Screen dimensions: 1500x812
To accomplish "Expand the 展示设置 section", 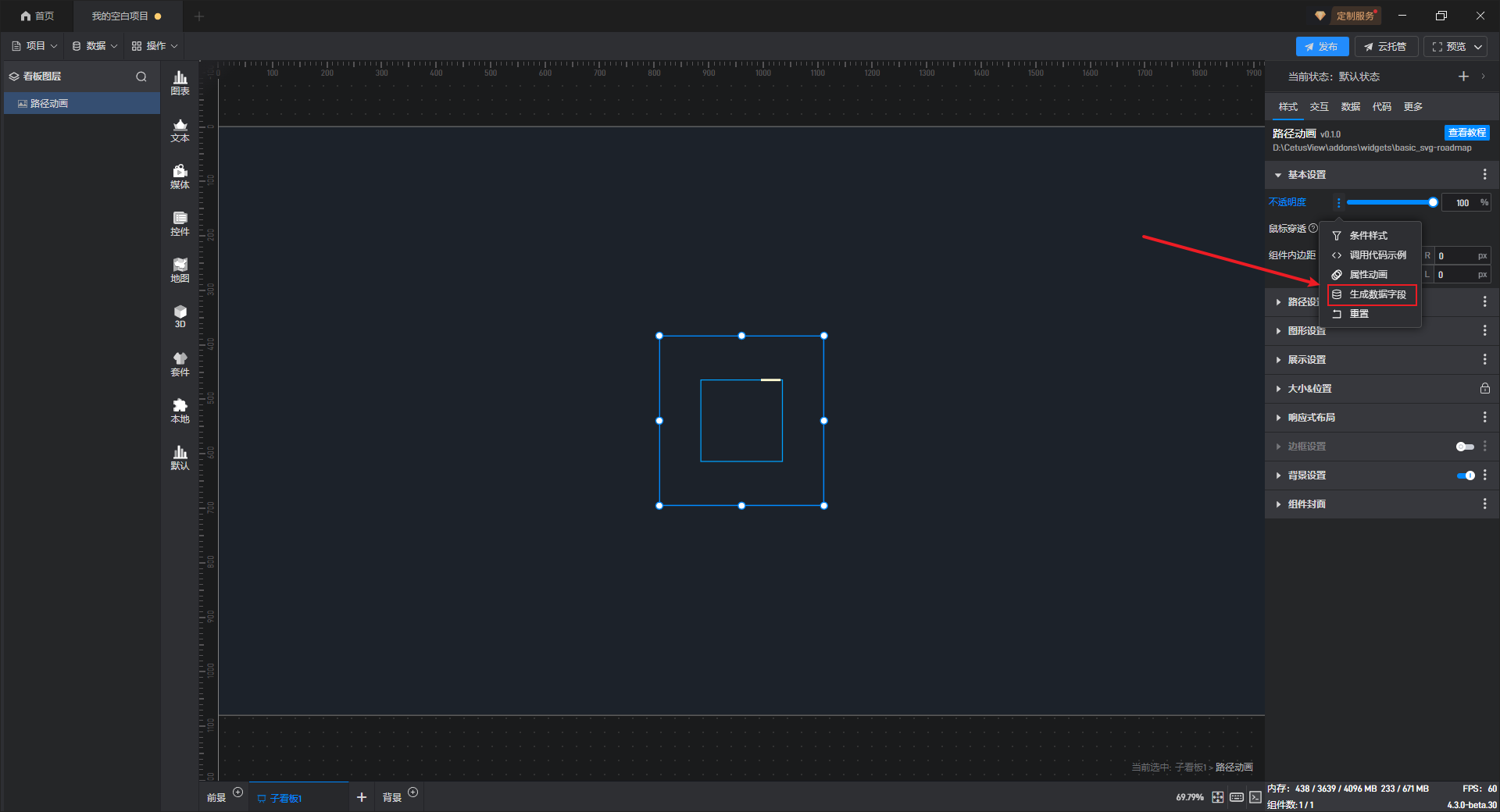I will [1278, 360].
